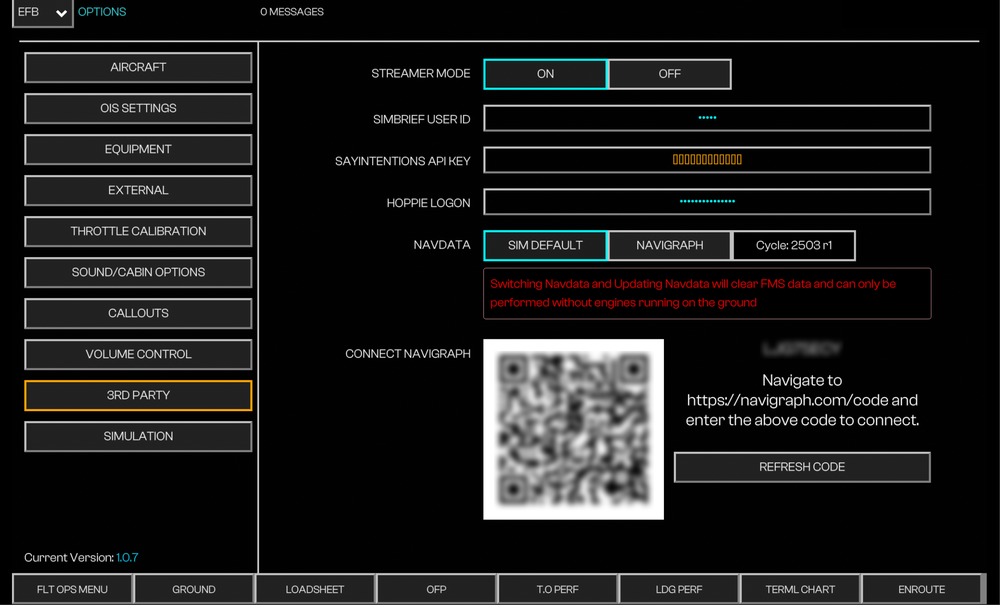Viewport: 1000px width, 605px height.
Task: Click the Navigraph QR code image
Action: click(x=573, y=429)
